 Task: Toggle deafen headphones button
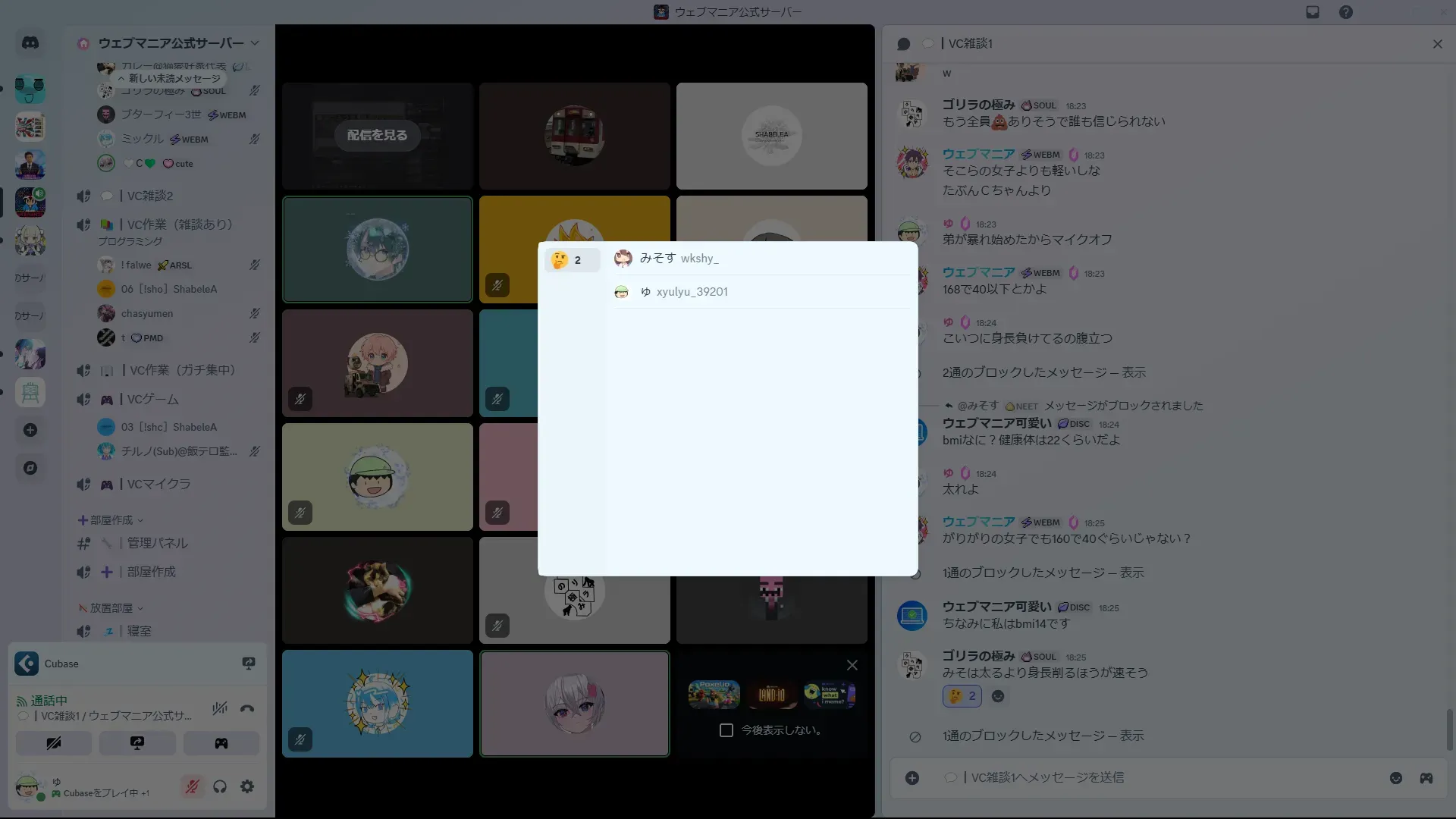220,786
